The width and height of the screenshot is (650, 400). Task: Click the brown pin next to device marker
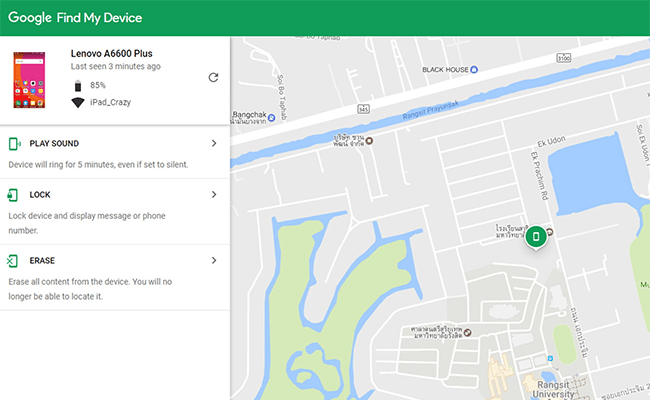coord(550,232)
